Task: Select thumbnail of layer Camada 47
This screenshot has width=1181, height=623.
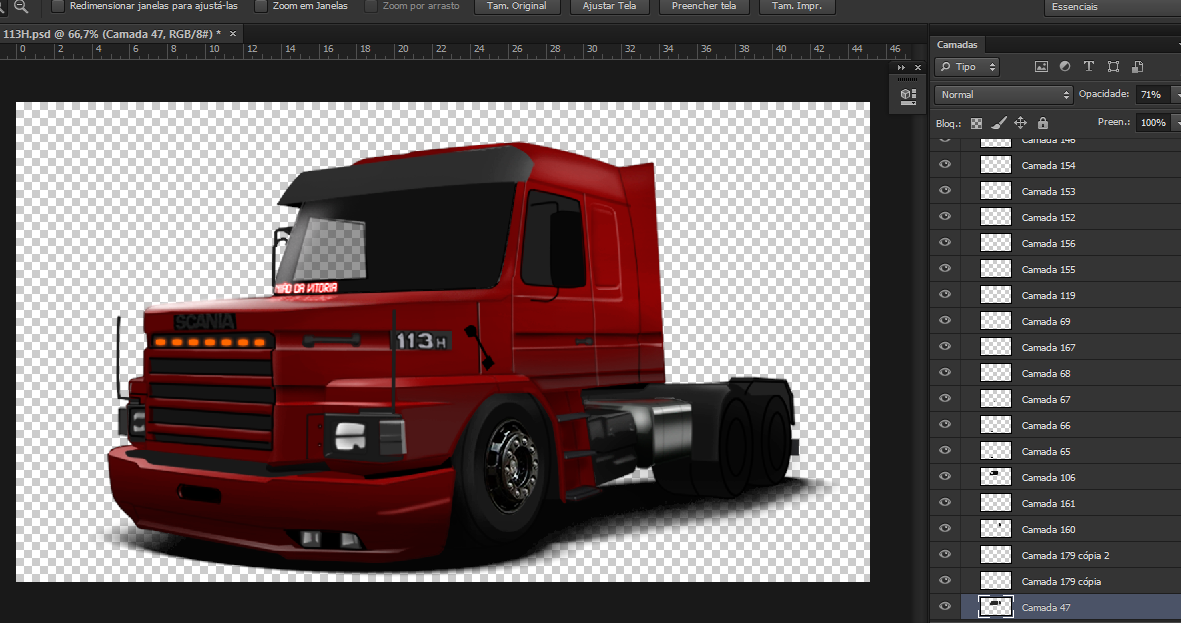Action: (995, 606)
